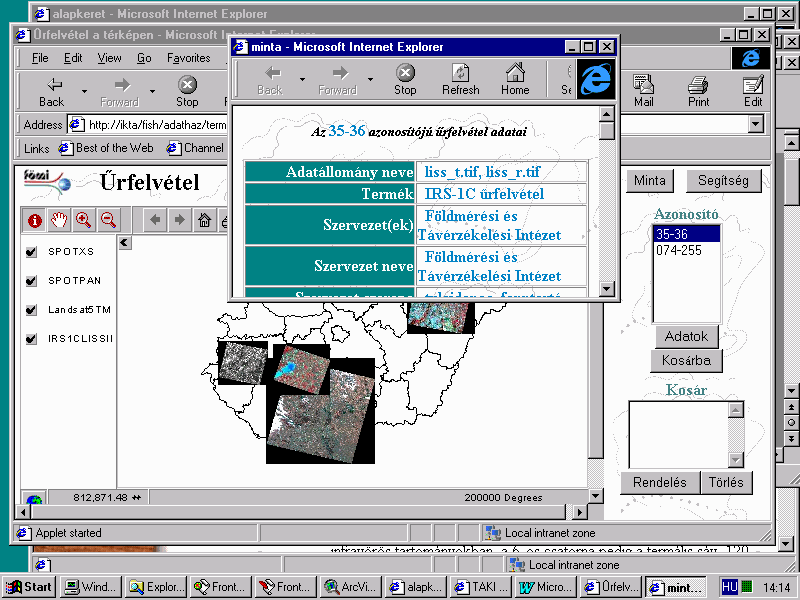Open the Forward history dropdown in minta window

[370, 79]
